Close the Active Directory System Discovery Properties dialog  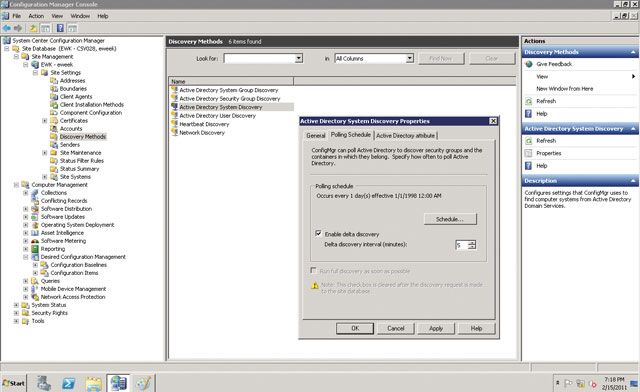[493, 121]
